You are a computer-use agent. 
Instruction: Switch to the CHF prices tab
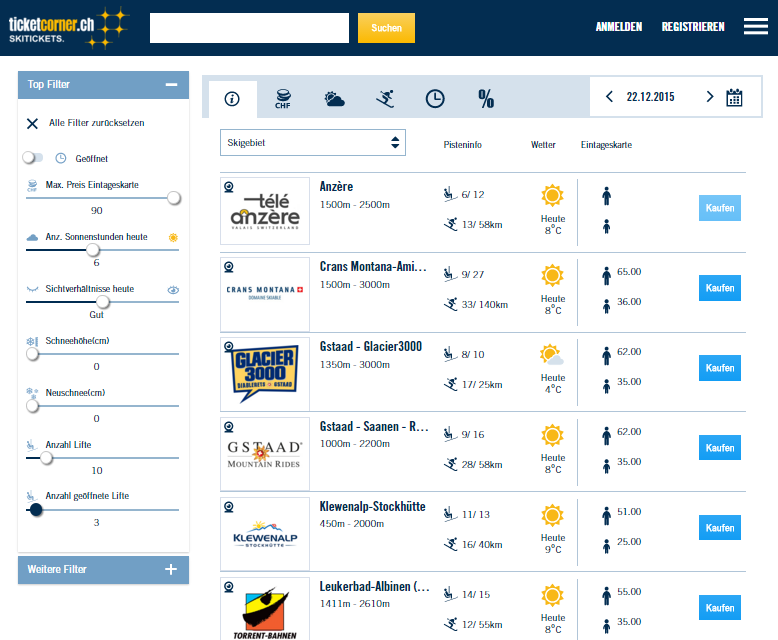[x=283, y=99]
